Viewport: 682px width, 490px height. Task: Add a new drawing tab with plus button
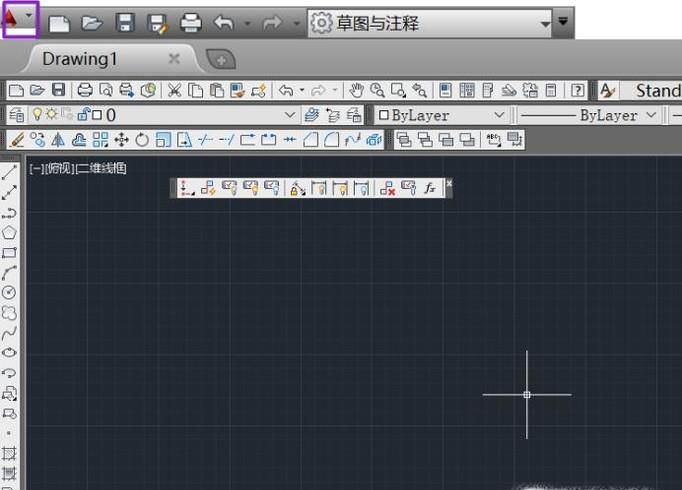(x=221, y=60)
